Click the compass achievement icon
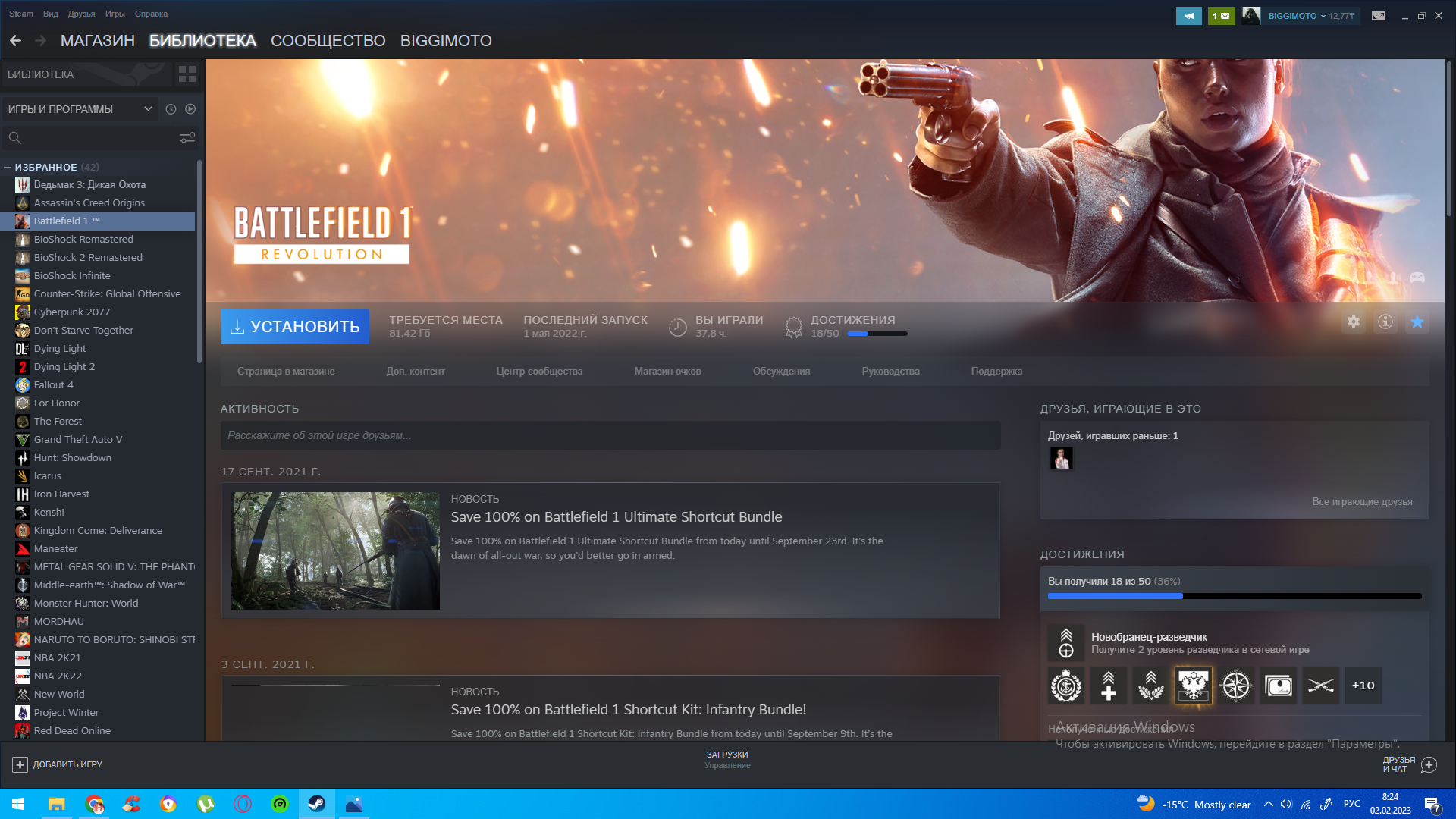The height and width of the screenshot is (819, 1456). 1236,686
